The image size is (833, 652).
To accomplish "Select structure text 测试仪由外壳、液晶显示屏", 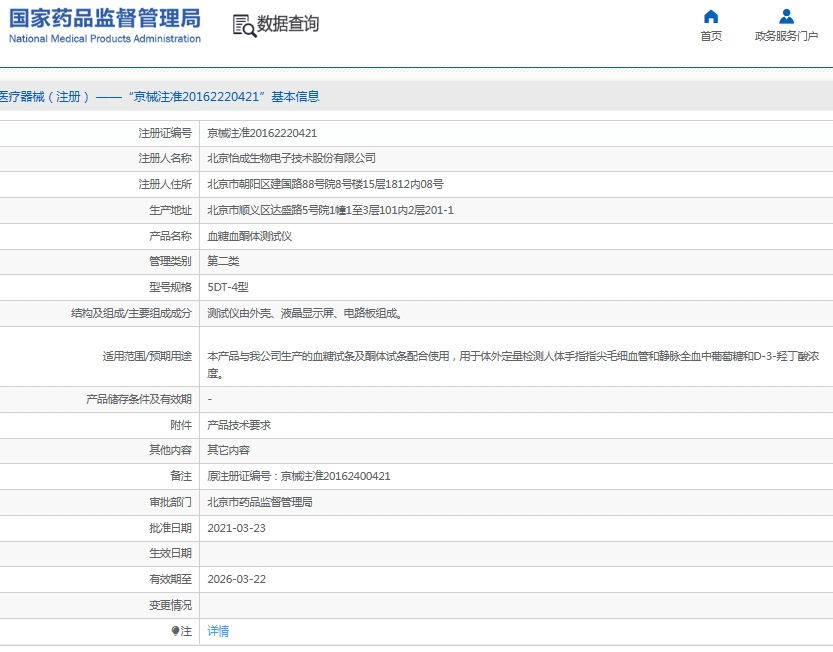I will 304,313.
